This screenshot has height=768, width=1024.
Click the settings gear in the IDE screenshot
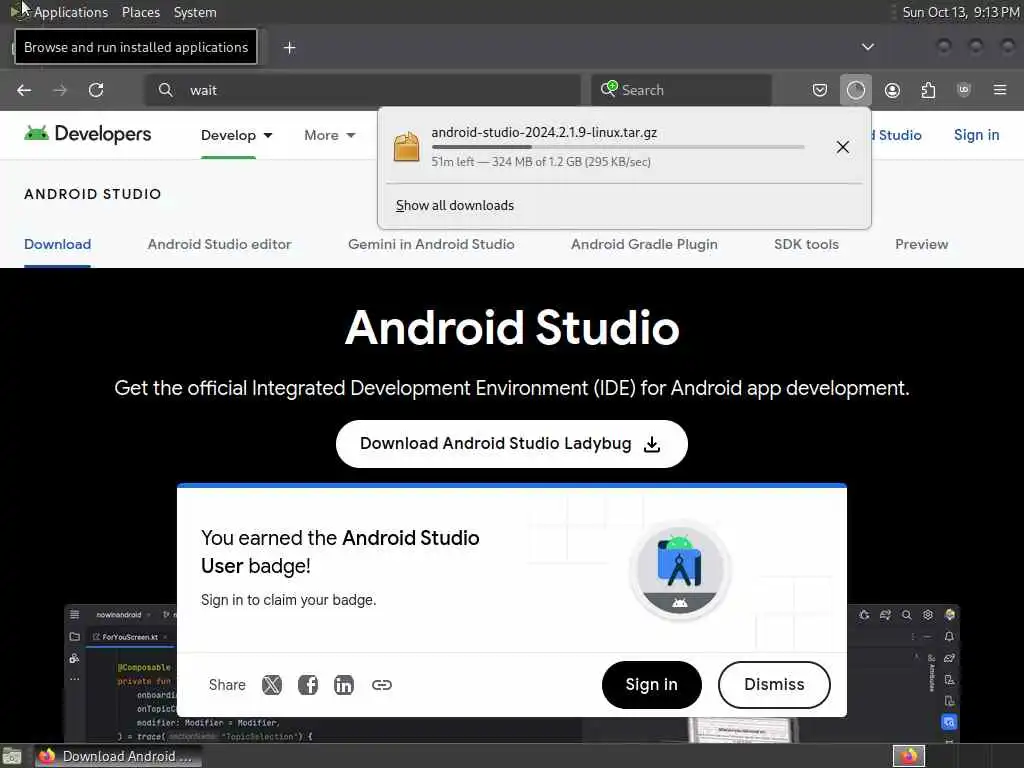pos(928,615)
